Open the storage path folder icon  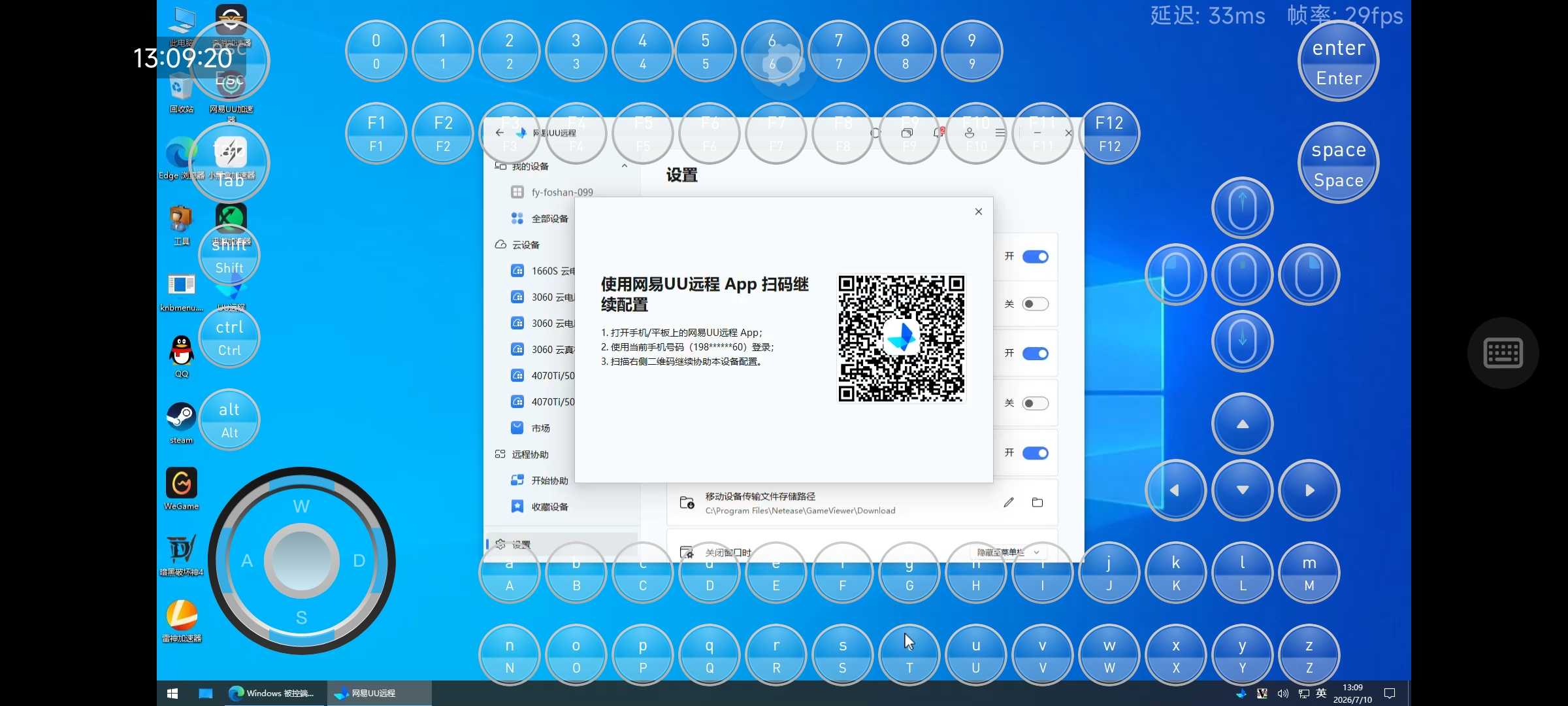point(1037,502)
